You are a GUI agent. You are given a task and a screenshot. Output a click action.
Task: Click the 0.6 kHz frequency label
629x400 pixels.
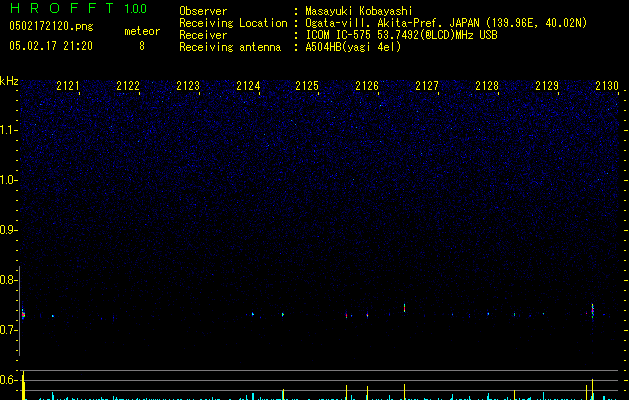coord(9,380)
